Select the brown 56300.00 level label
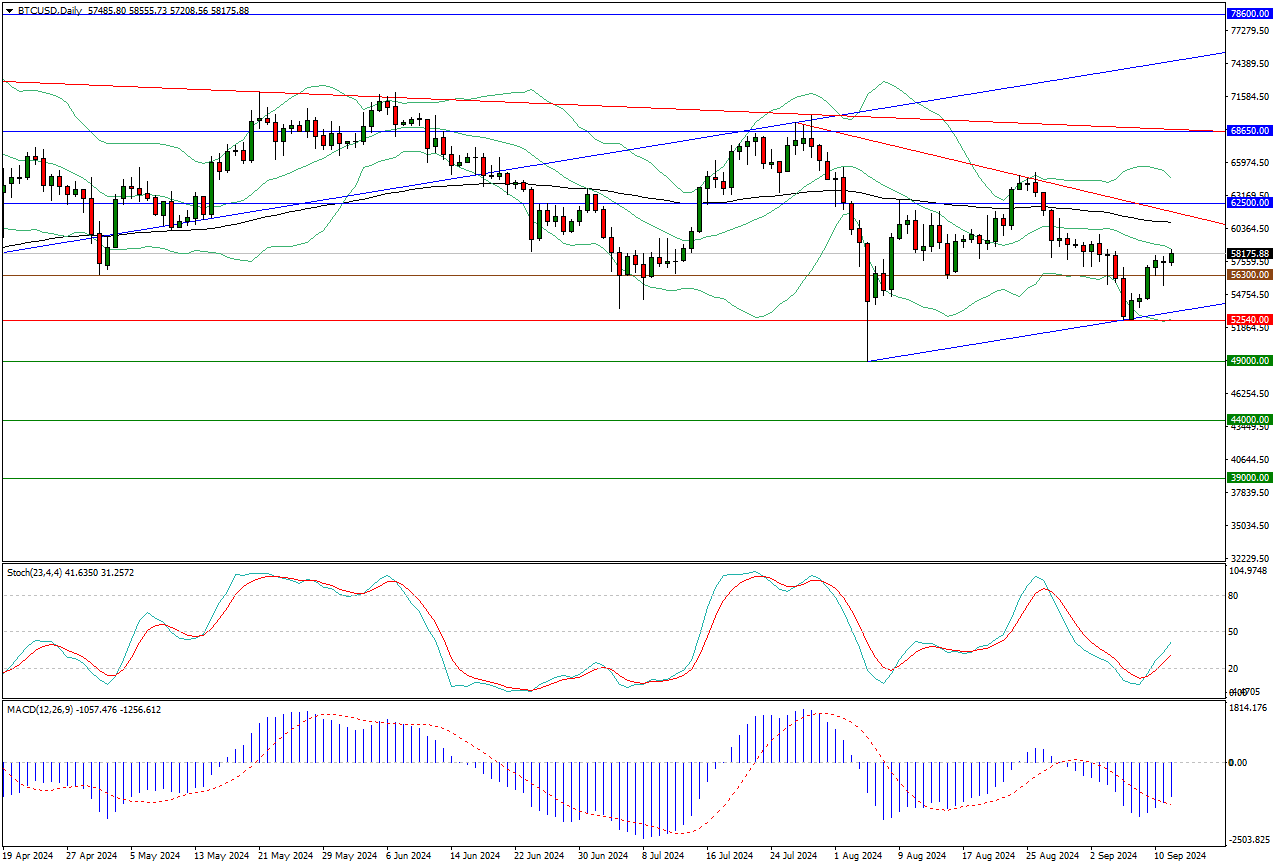 tap(1249, 275)
